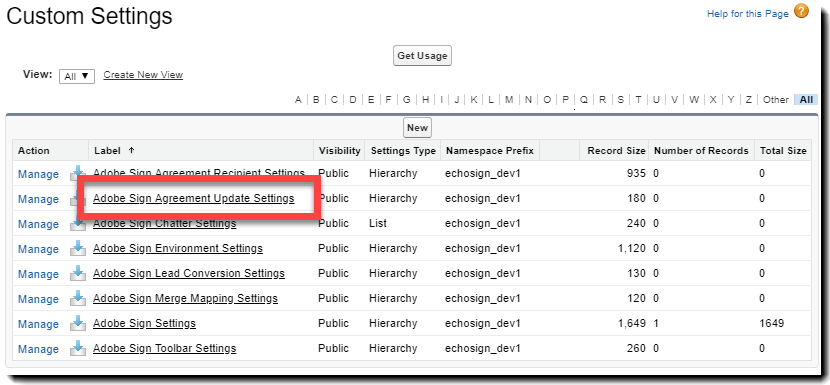Manage Adobe Sign Lead Conversion Settings
Viewport: 830px width, 385px height.
coord(38,274)
